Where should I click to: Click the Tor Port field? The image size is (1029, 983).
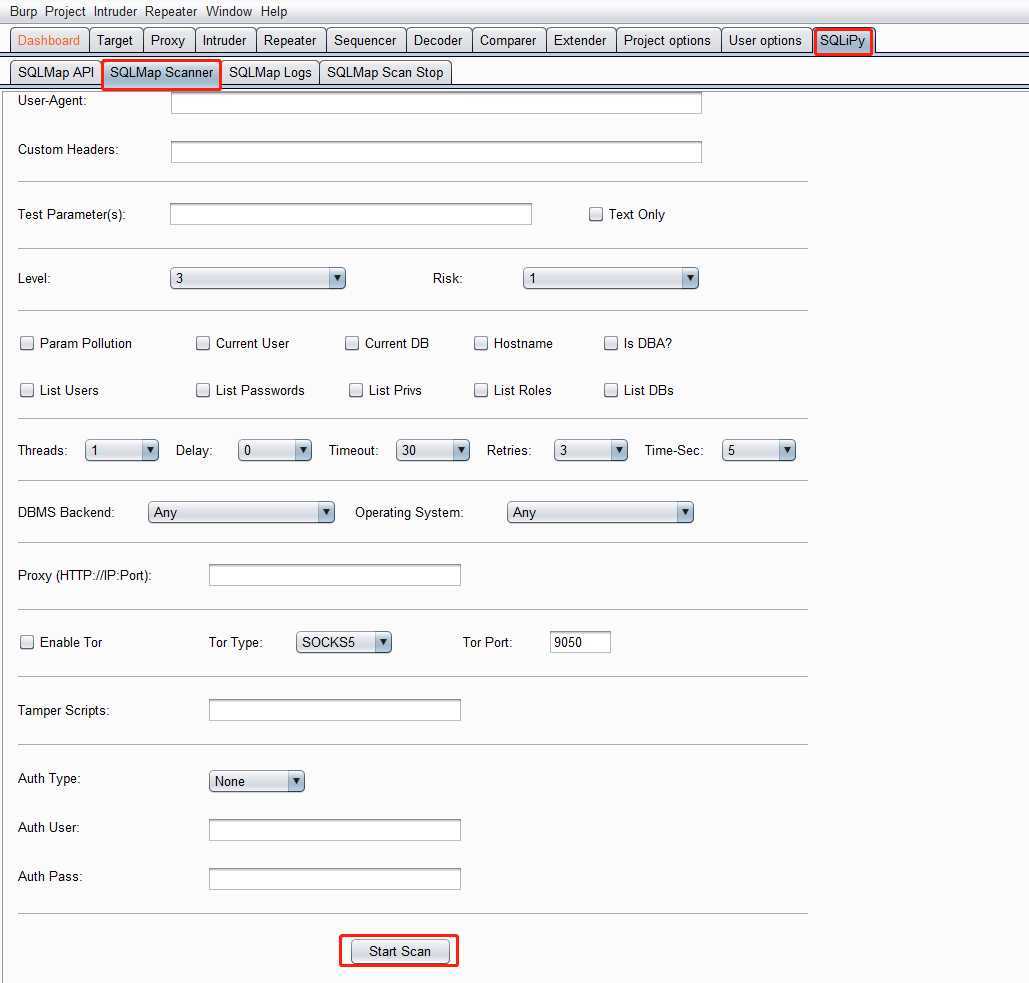[580, 642]
